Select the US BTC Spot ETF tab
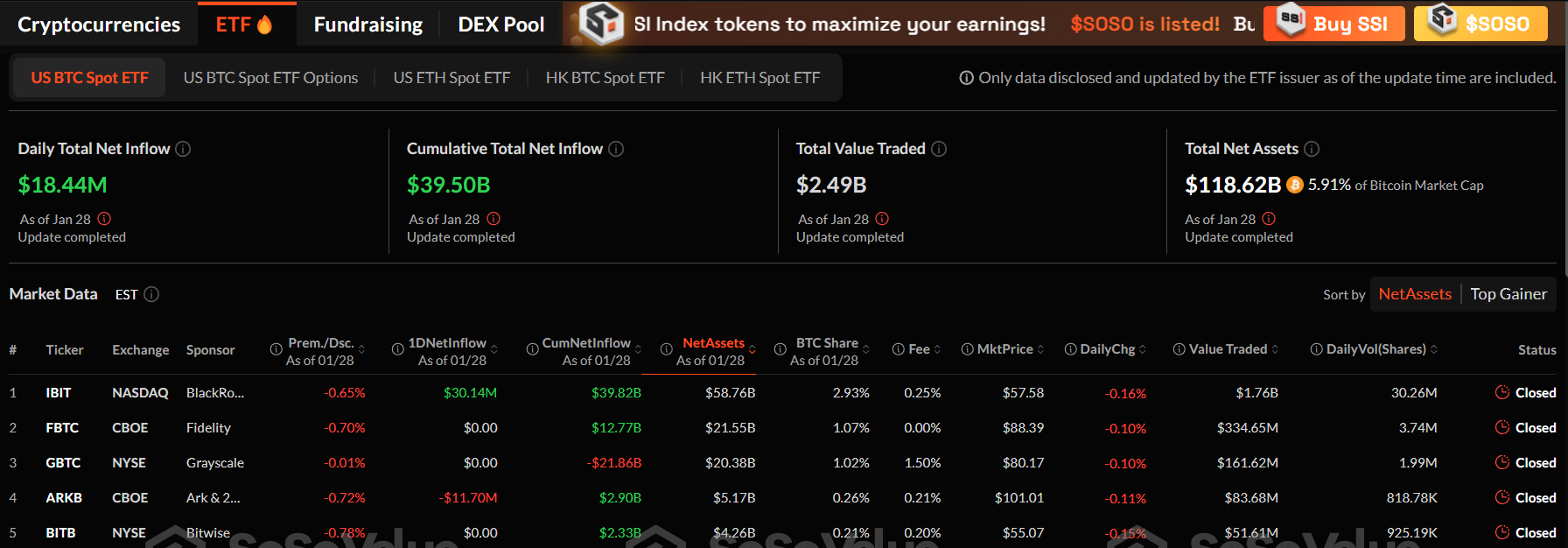1568x548 pixels. 89,78
